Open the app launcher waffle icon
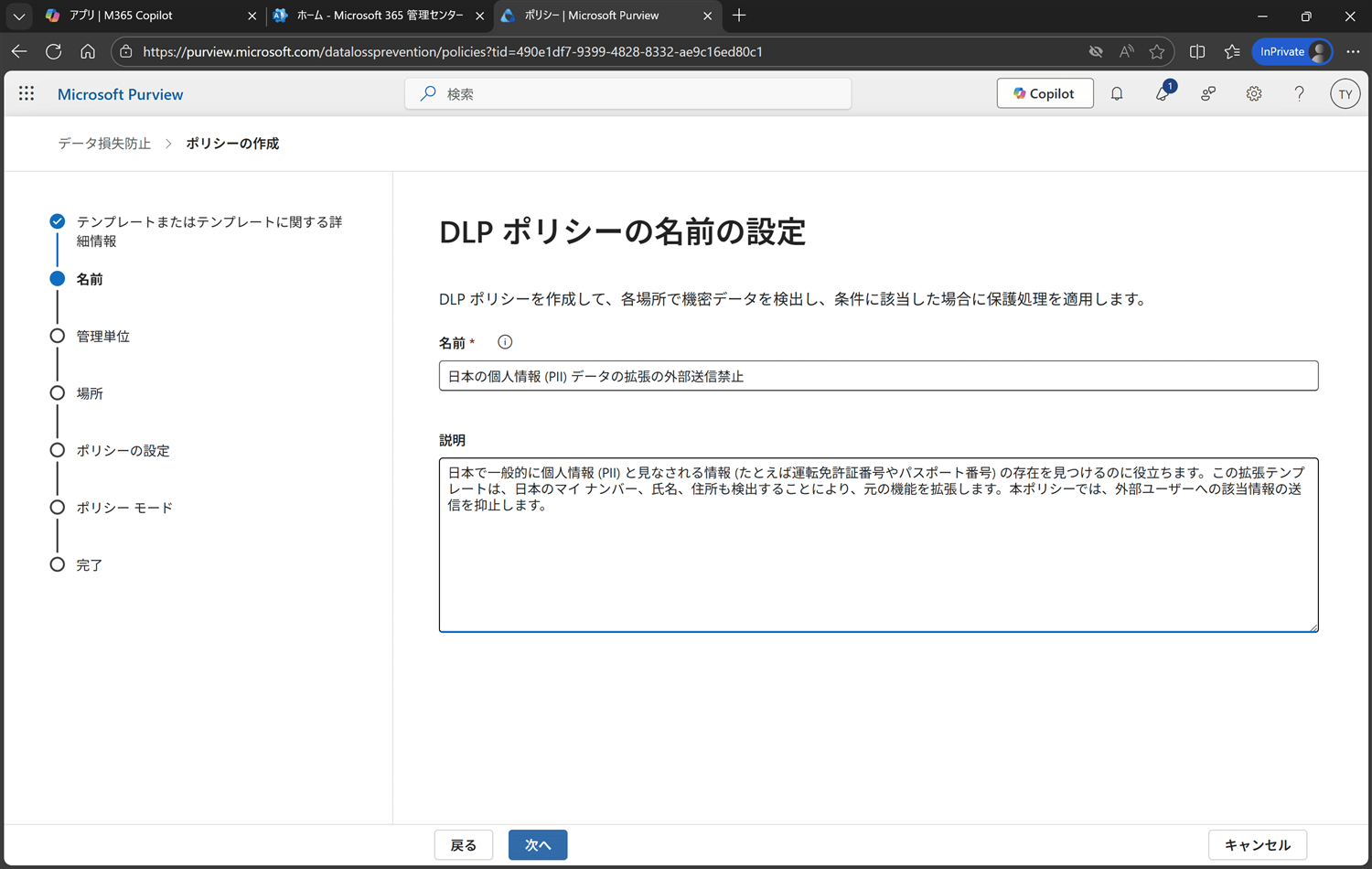1372x869 pixels. pyautogui.click(x=27, y=93)
